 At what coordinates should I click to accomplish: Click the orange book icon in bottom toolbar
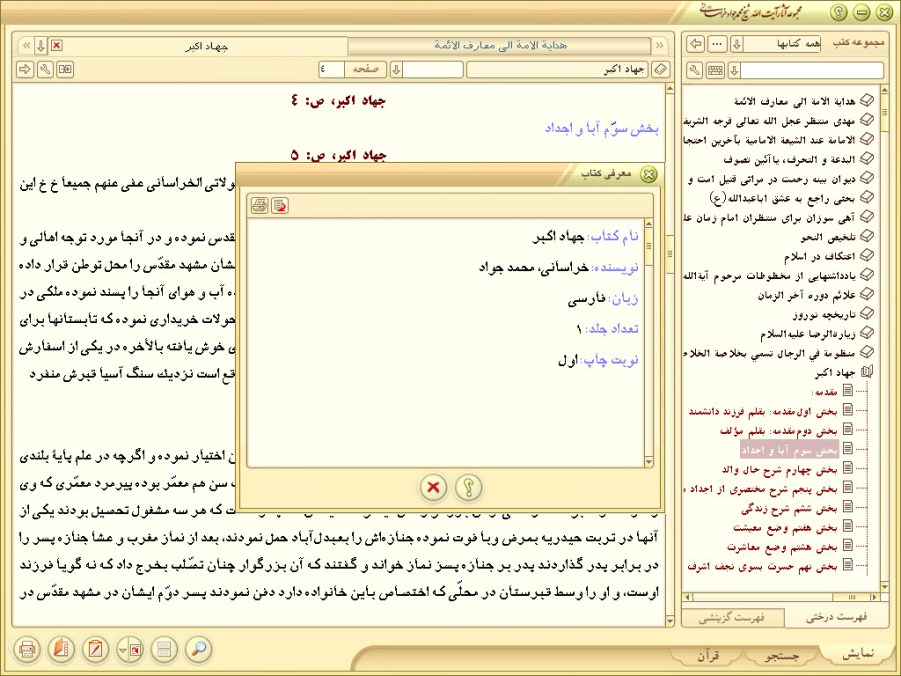point(61,650)
